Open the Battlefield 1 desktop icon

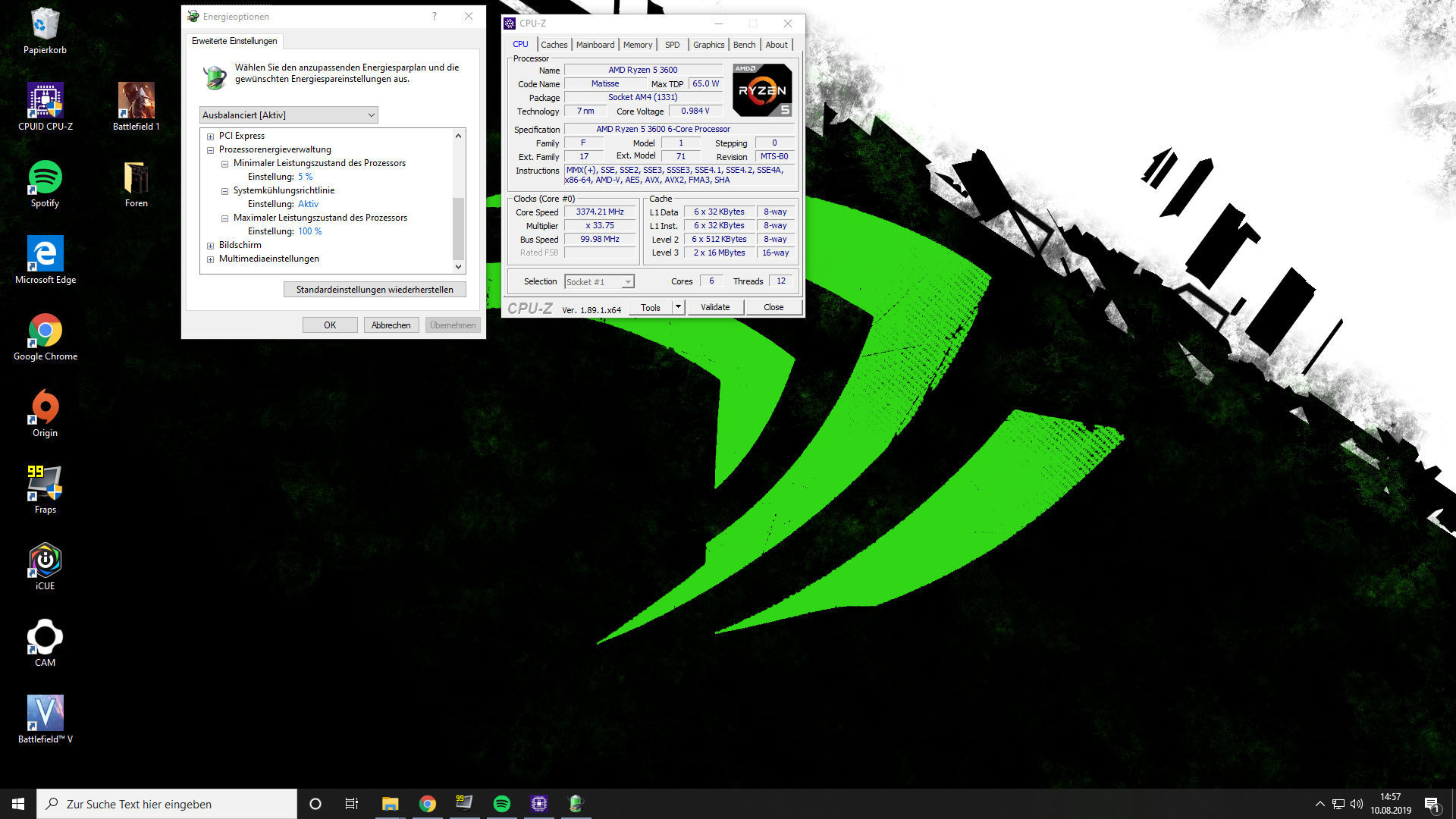click(x=136, y=107)
